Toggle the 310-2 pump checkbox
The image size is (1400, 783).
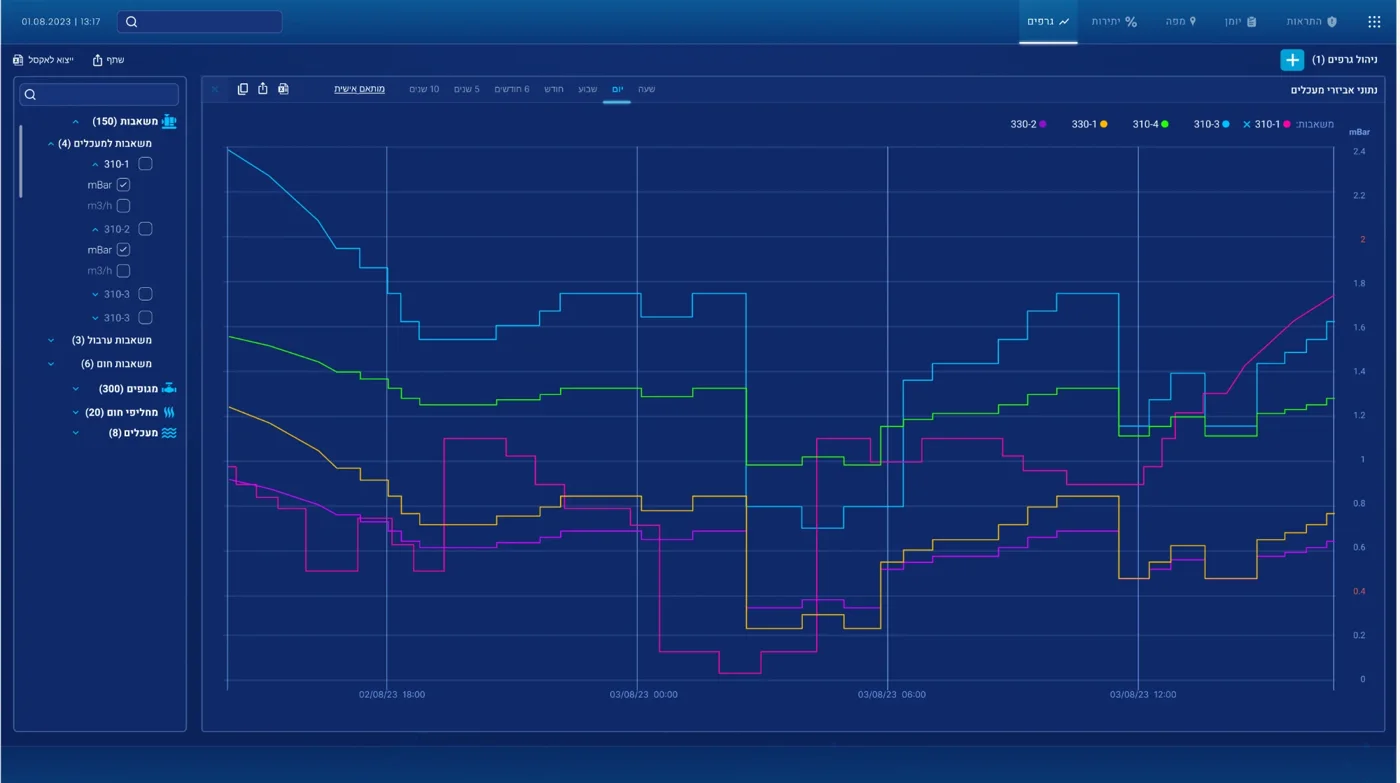145,229
